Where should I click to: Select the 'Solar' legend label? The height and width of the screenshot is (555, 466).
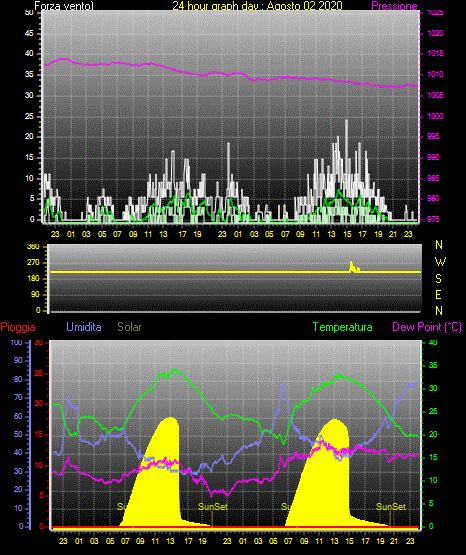point(130,327)
